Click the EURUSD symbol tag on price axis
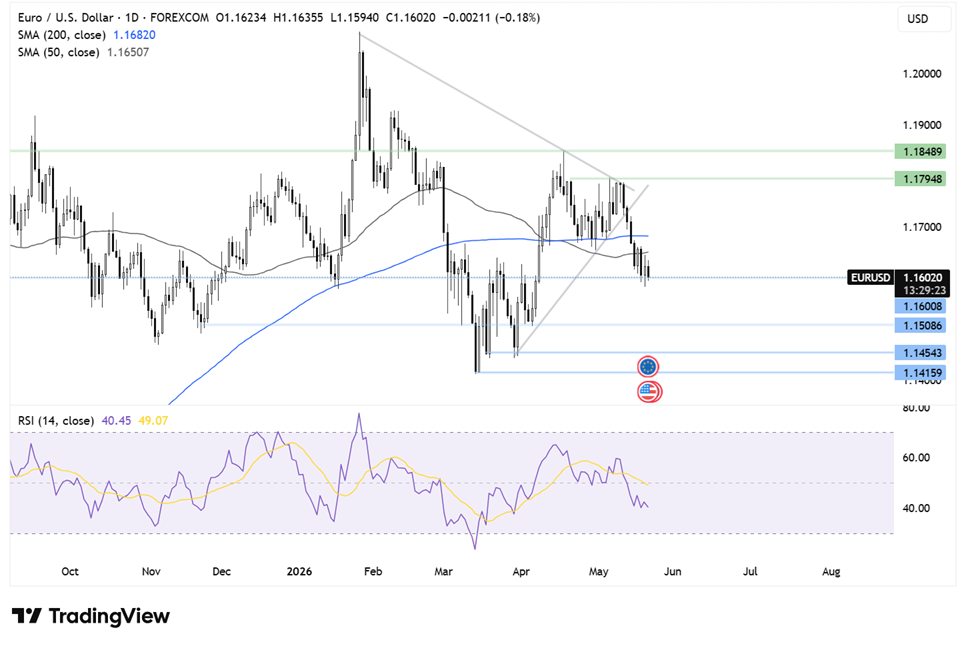The height and width of the screenshot is (646, 966). 871,278
